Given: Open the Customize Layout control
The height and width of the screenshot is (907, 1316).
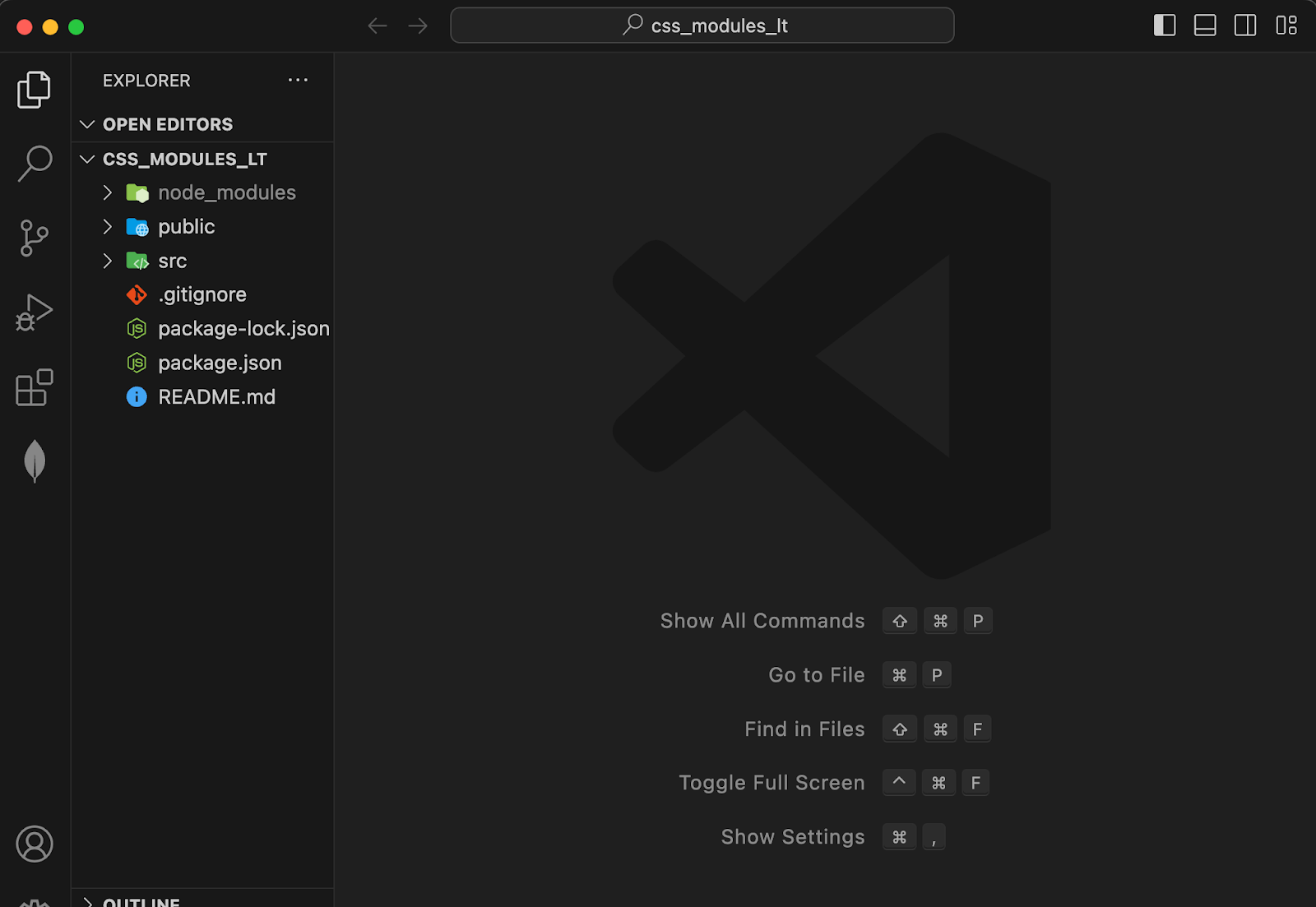Looking at the screenshot, I should click(x=1286, y=25).
